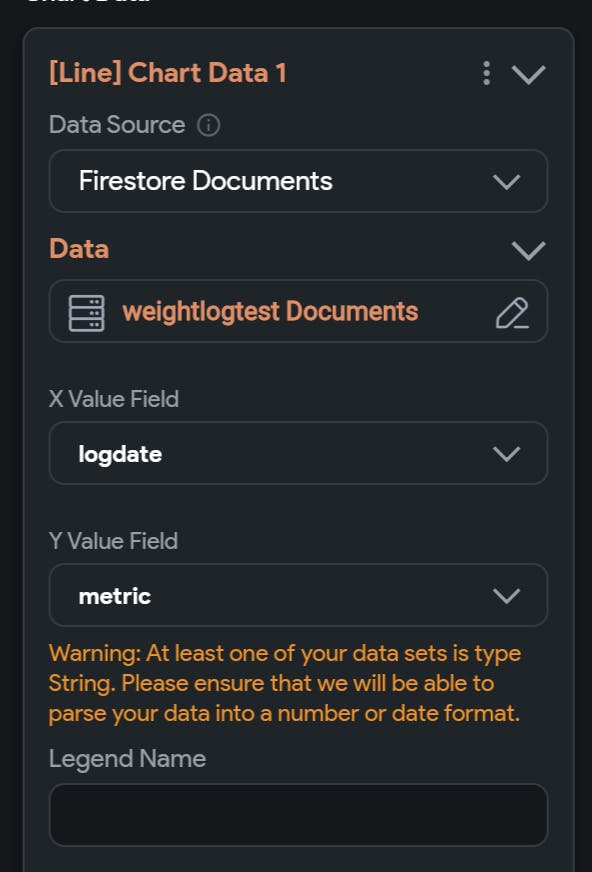592x872 pixels.
Task: Click the info icon beside Data Source
Action: (208, 125)
